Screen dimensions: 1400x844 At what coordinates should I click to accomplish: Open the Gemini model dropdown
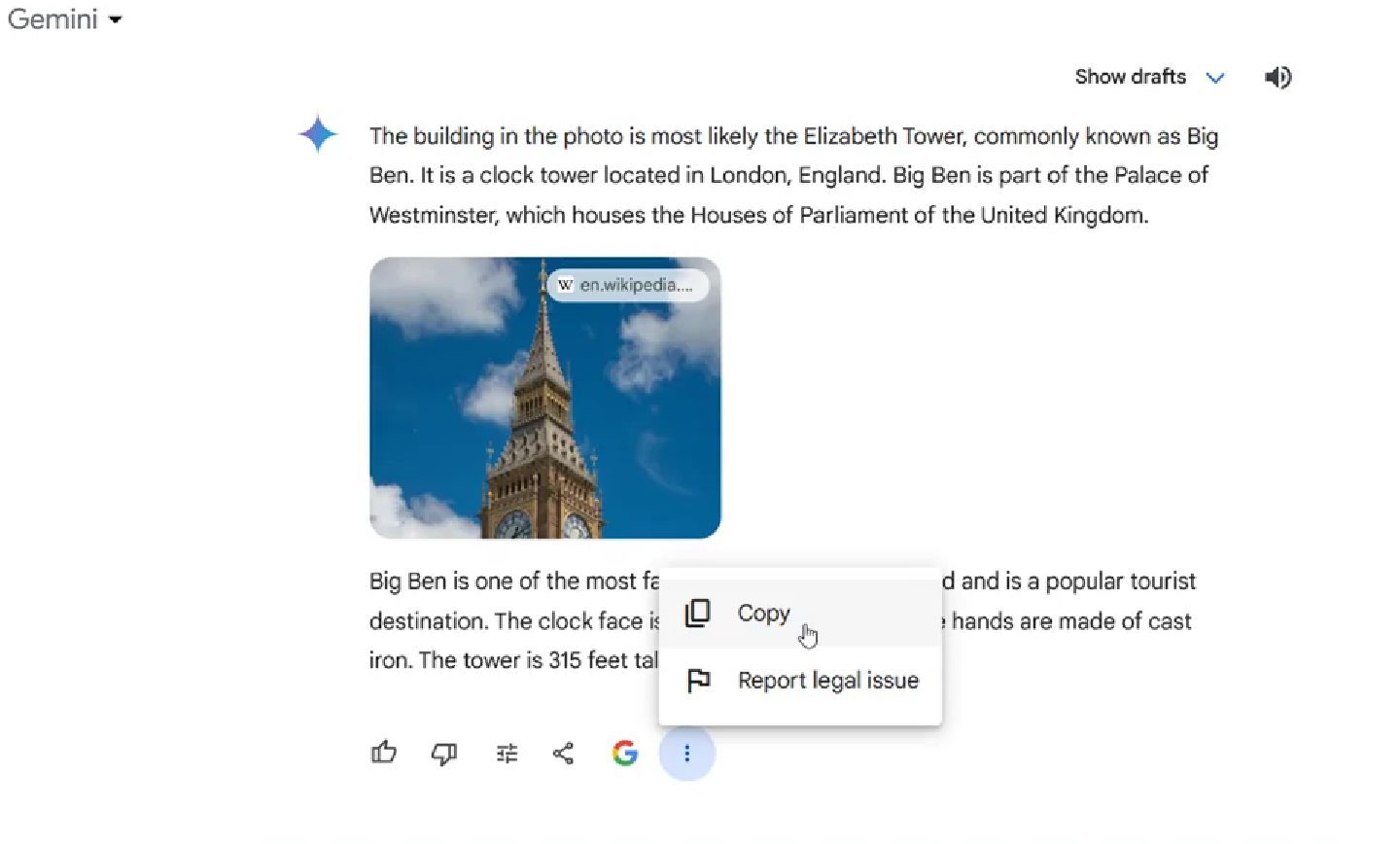pyautogui.click(x=64, y=19)
